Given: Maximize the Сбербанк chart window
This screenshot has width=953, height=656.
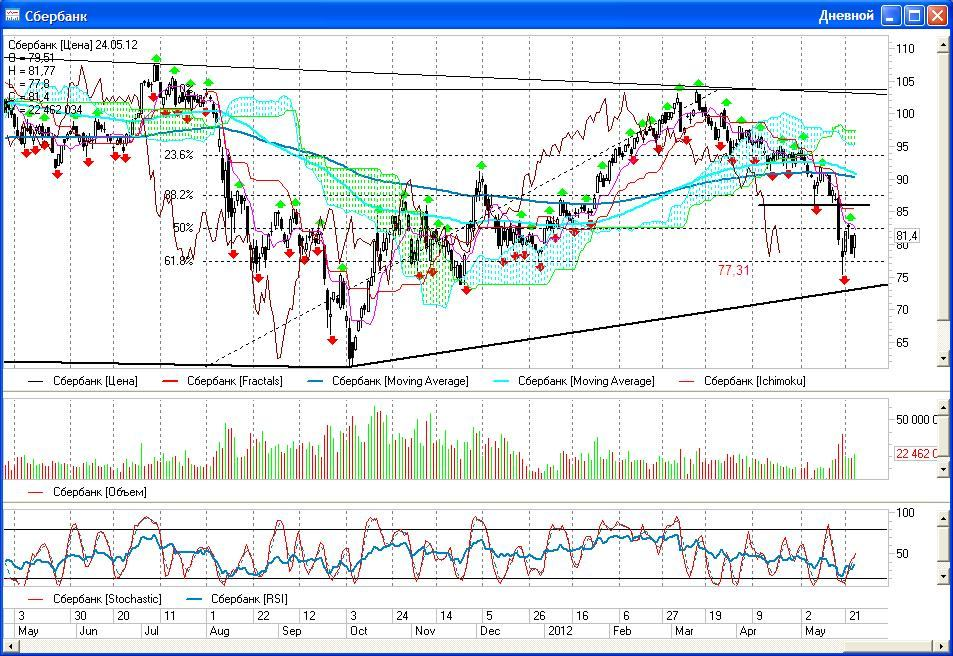Looking at the screenshot, I should [915, 15].
